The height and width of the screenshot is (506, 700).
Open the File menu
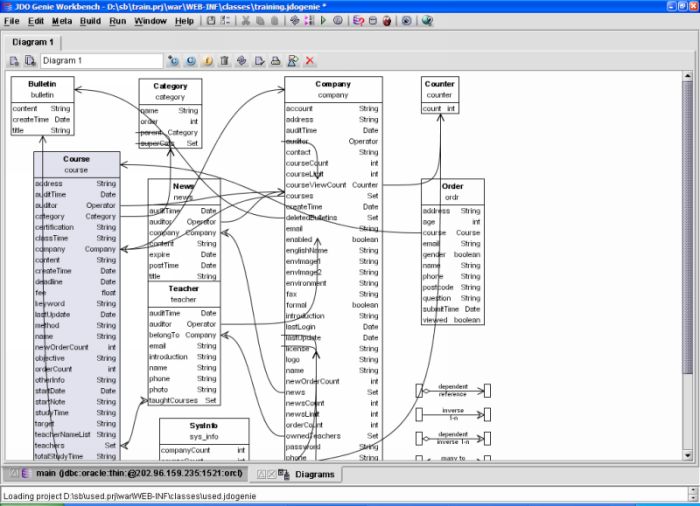pyautogui.click(x=12, y=21)
